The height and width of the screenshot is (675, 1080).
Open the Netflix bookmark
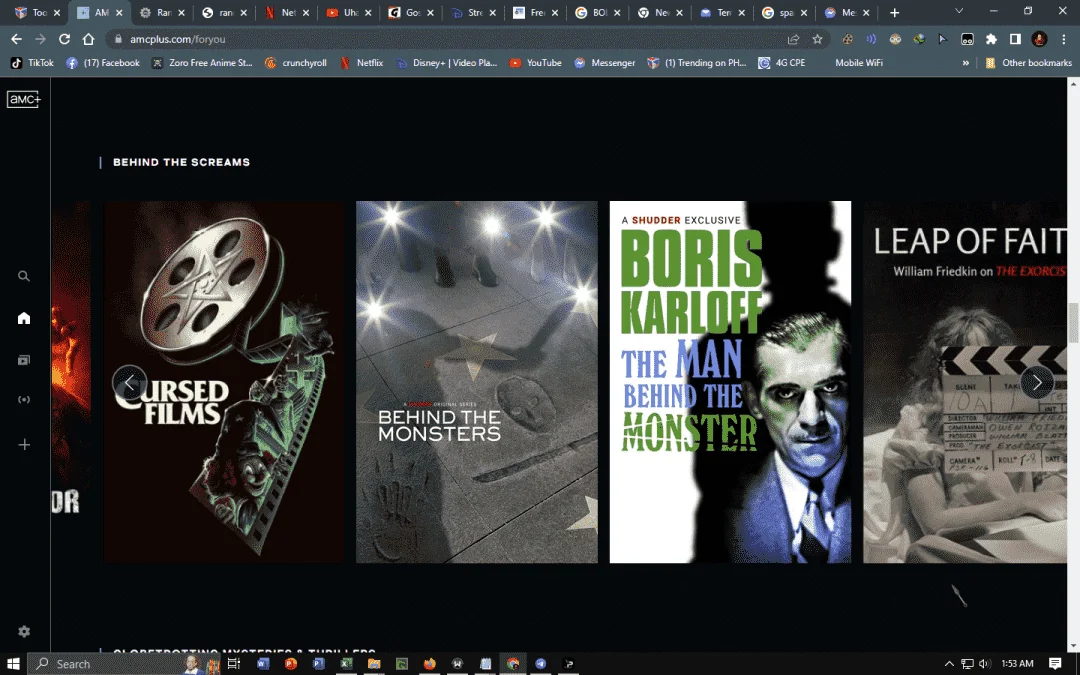pyautogui.click(x=362, y=63)
